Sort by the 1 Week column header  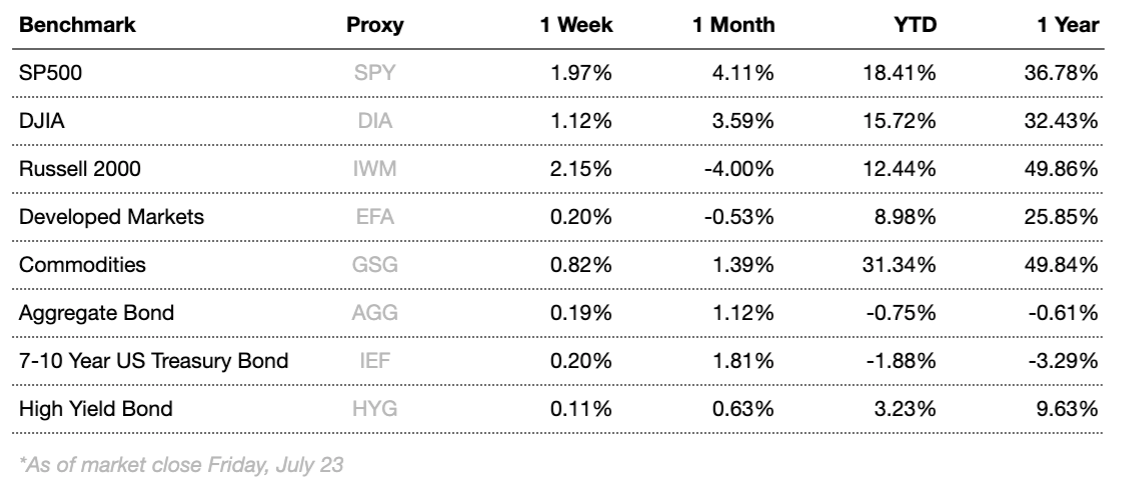coord(577,26)
